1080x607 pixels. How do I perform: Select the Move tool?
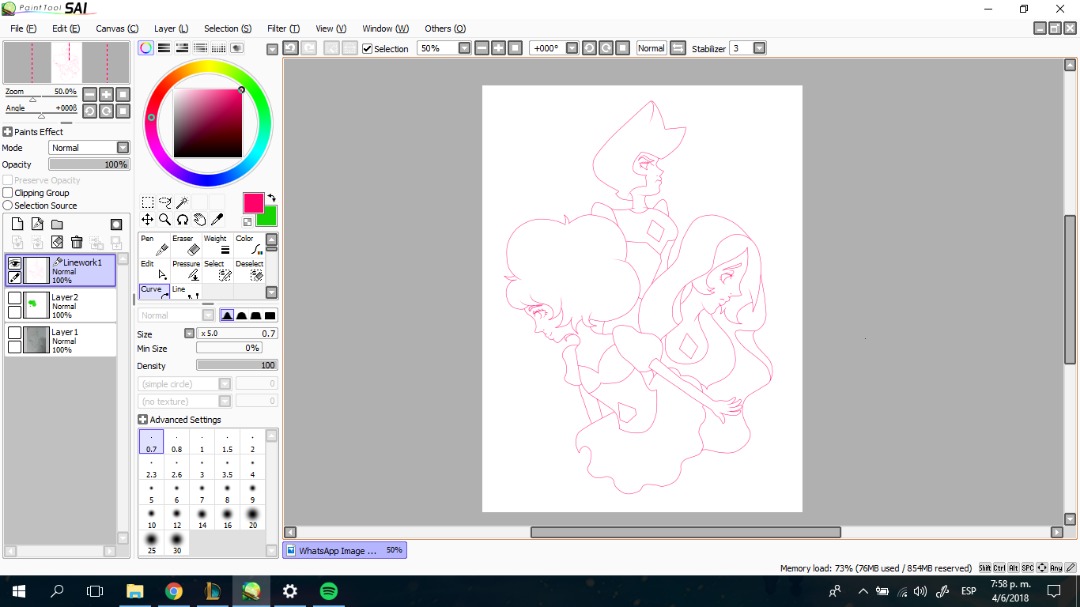(147, 219)
